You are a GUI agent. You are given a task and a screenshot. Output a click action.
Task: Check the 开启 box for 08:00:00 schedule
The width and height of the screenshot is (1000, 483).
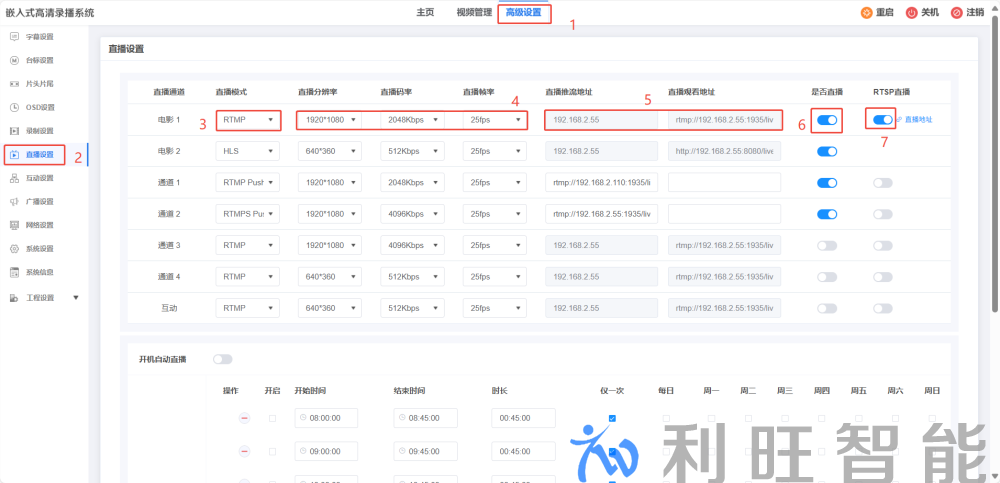[x=273, y=419]
